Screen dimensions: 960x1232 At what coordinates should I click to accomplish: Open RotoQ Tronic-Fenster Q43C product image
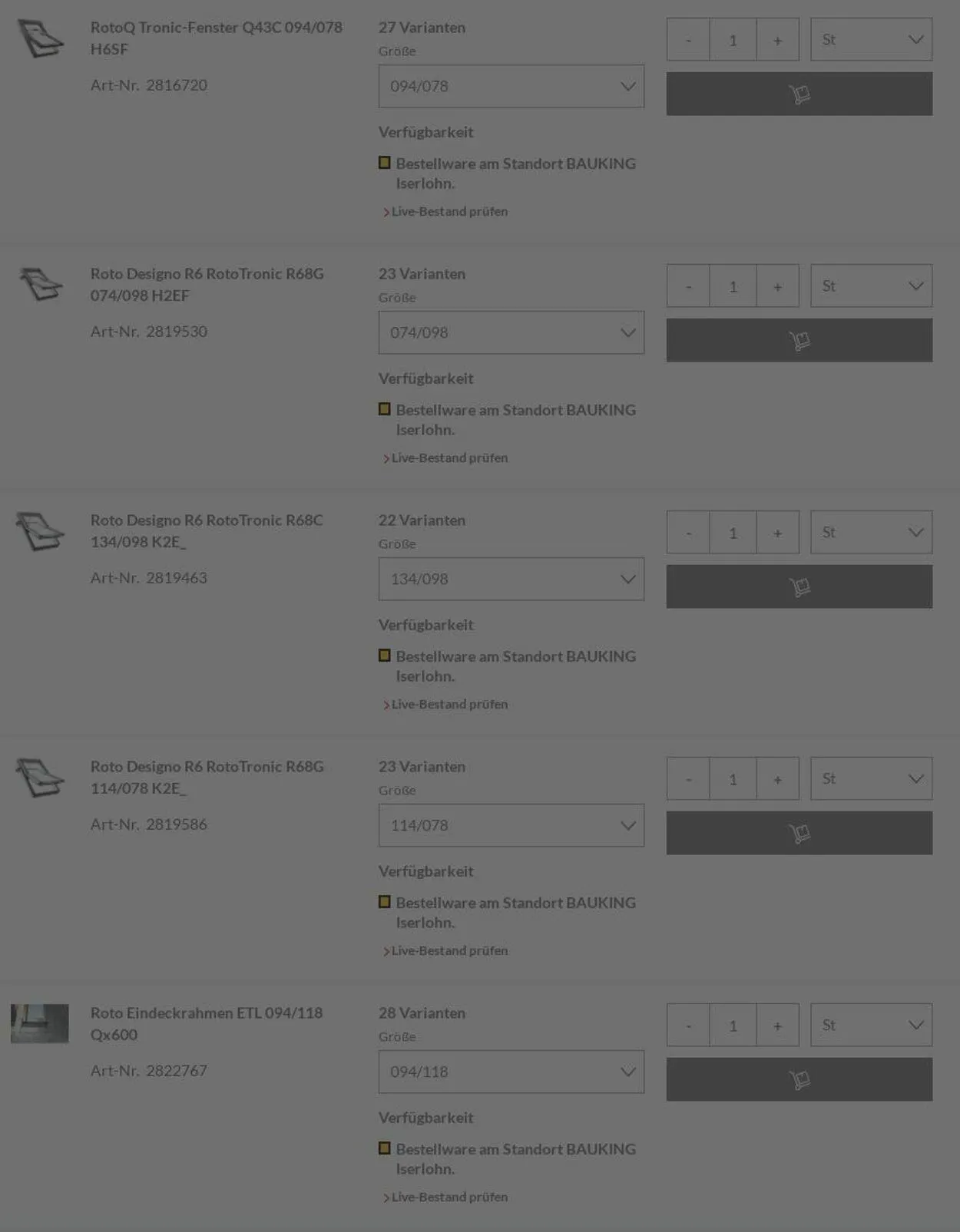pos(41,38)
